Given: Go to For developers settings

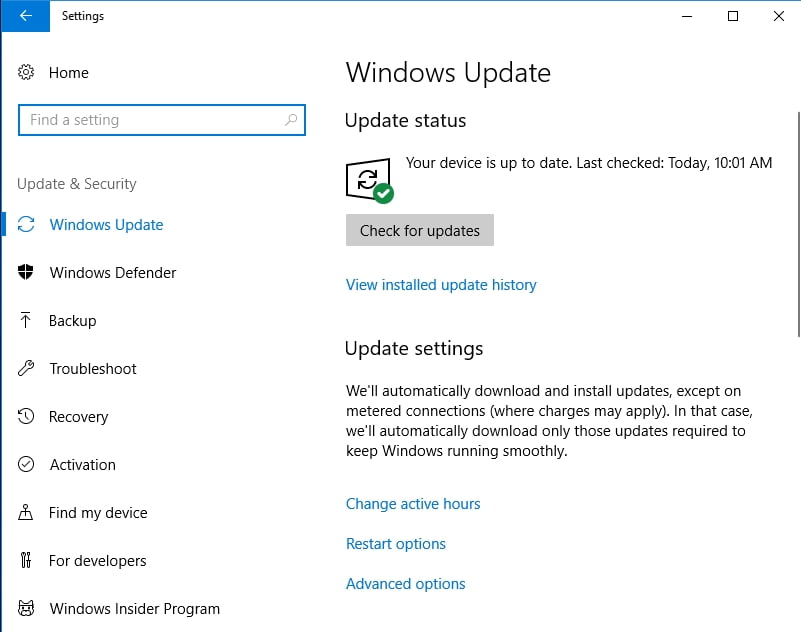Looking at the screenshot, I should (x=98, y=561).
